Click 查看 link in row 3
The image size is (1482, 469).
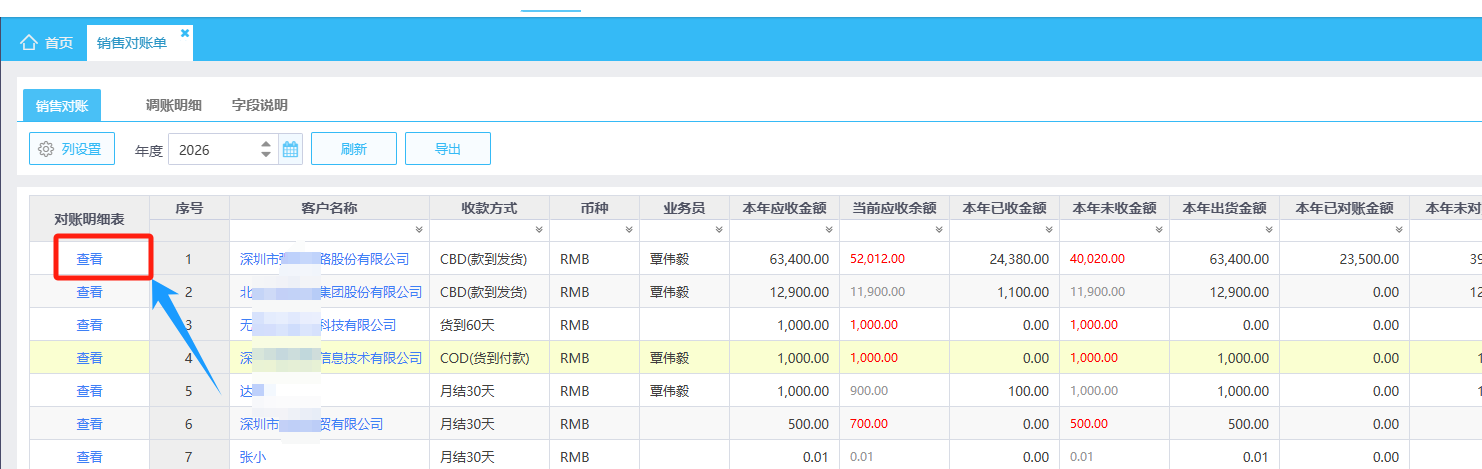(x=90, y=325)
